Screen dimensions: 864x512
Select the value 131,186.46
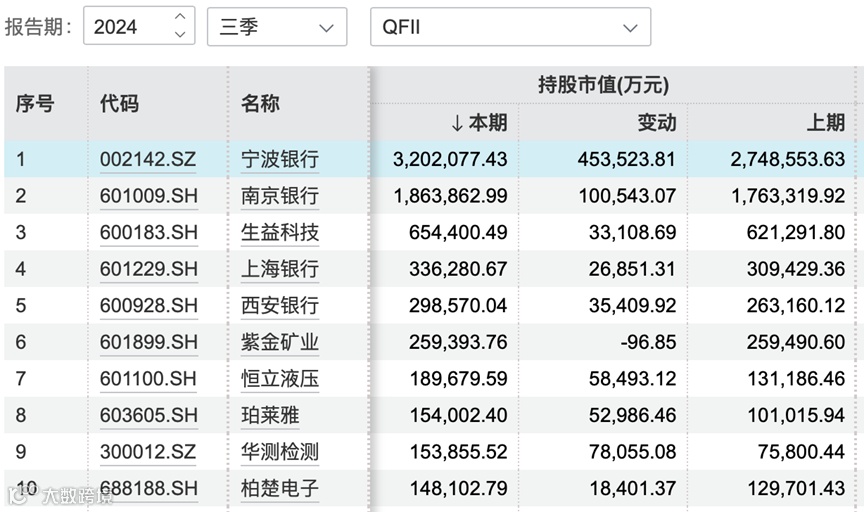[x=796, y=379]
